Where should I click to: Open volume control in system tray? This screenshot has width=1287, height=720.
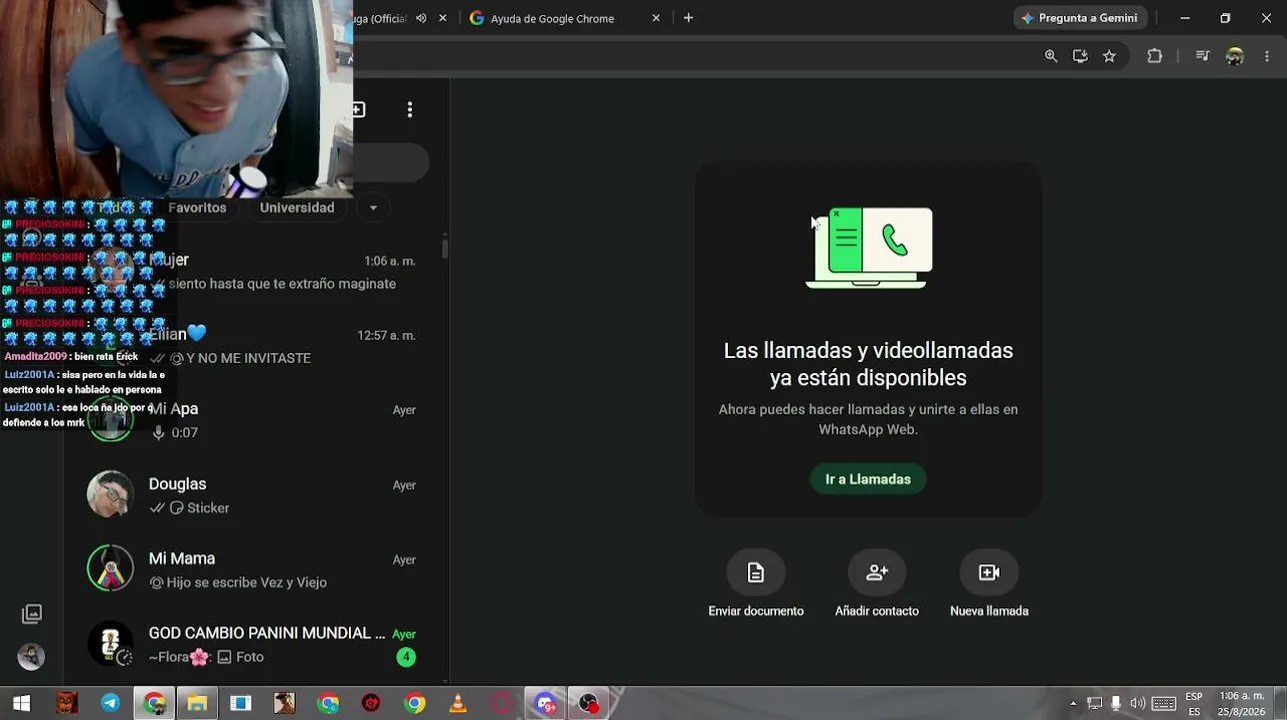1138,703
